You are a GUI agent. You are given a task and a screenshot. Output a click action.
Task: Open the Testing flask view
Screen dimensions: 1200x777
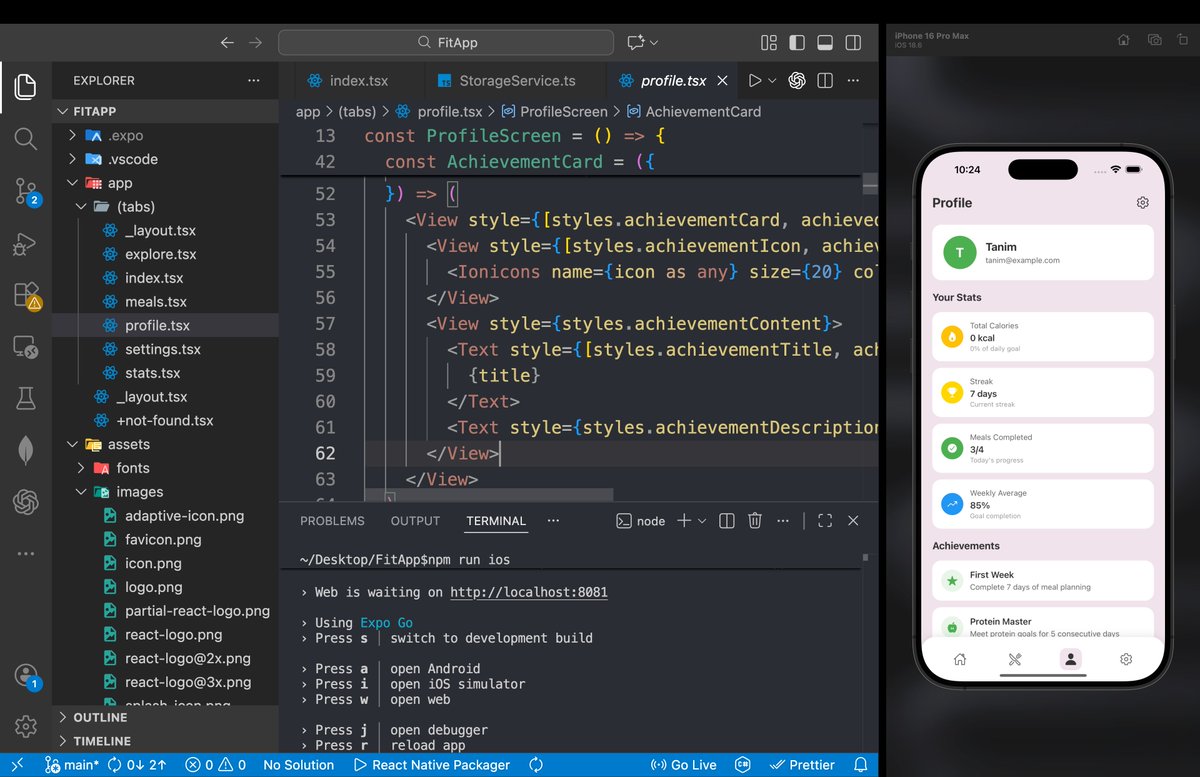tap(26, 399)
